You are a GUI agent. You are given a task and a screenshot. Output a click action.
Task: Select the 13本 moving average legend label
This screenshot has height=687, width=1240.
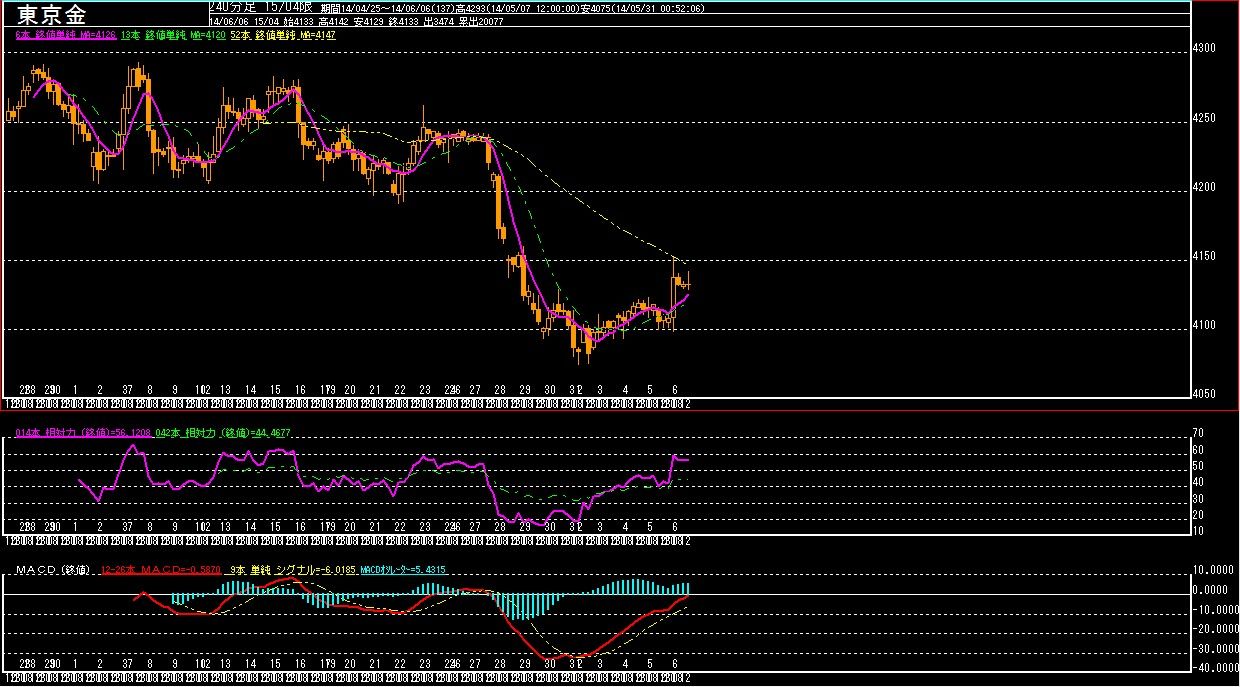pos(172,35)
